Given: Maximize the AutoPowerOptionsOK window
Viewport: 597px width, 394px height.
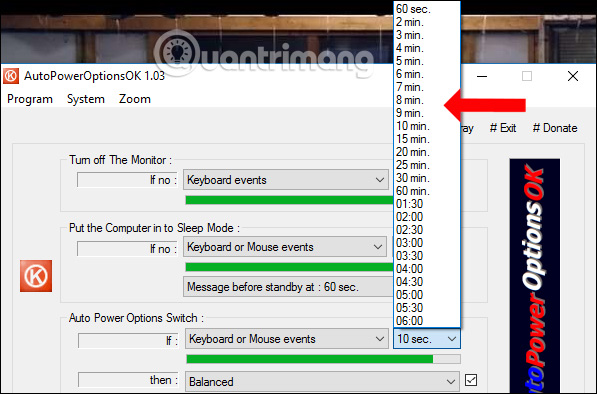Looking at the screenshot, I should [527, 76].
